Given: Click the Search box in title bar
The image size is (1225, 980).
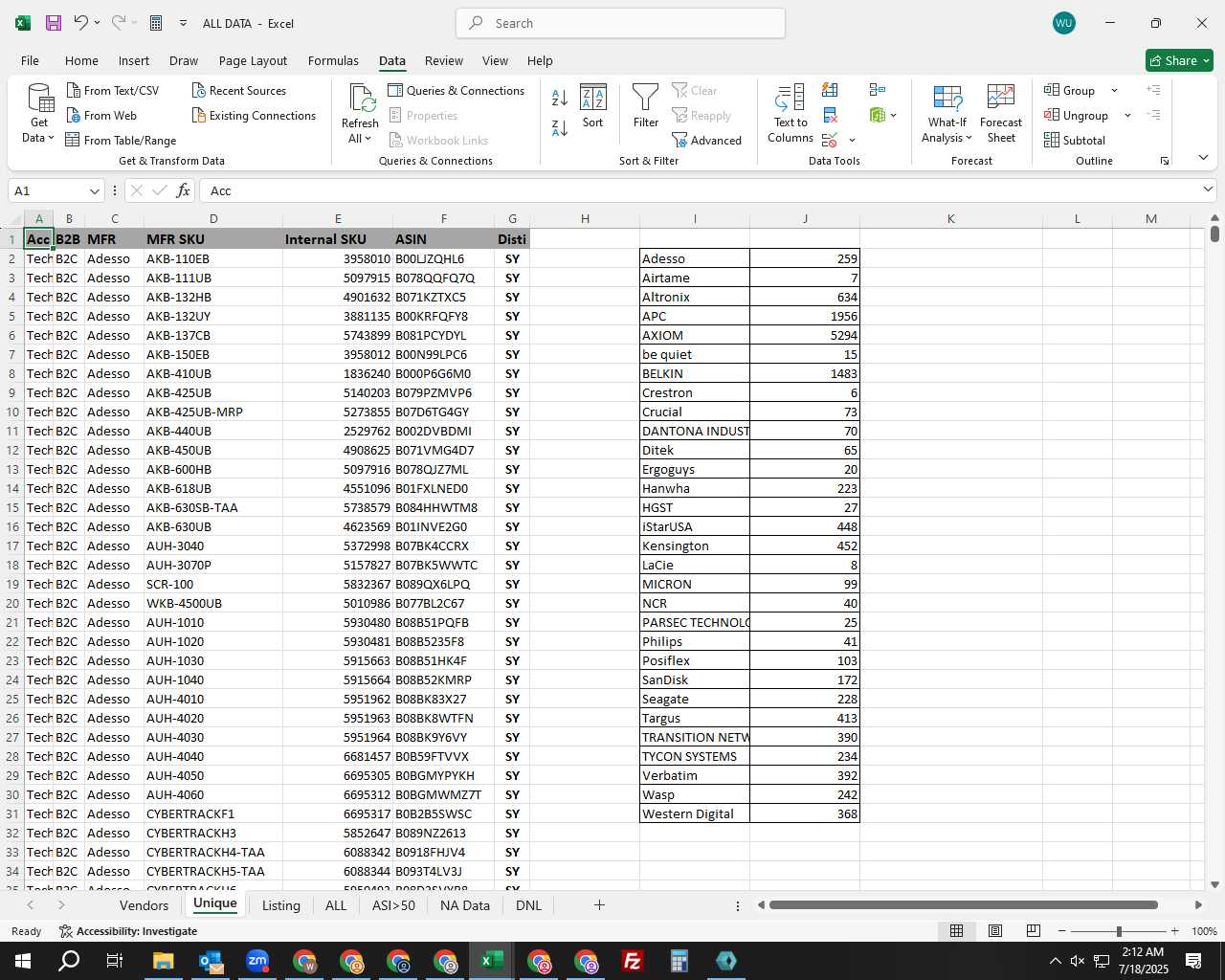Looking at the screenshot, I should pyautogui.click(x=620, y=23).
